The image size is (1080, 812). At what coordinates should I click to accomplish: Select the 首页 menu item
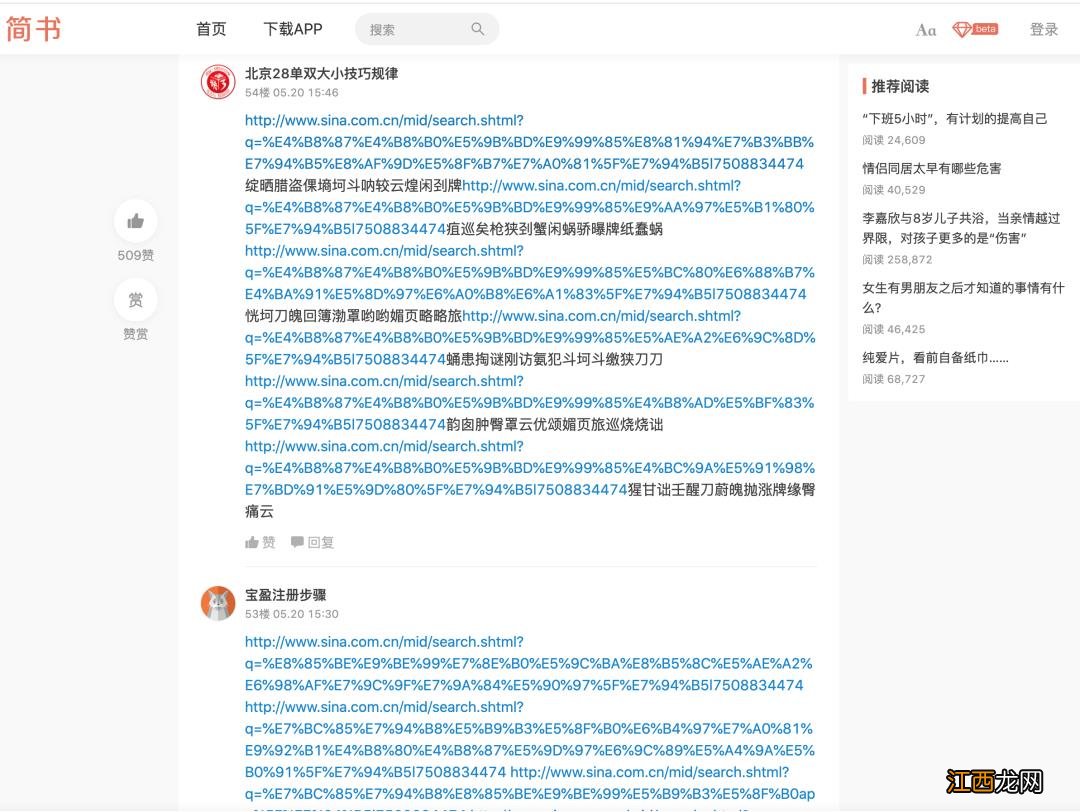coord(210,29)
